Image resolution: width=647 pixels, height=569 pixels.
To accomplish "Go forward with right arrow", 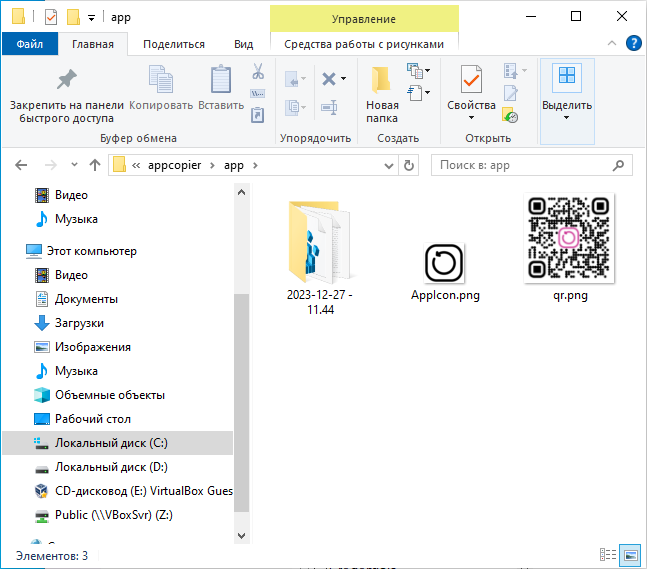I will point(50,165).
